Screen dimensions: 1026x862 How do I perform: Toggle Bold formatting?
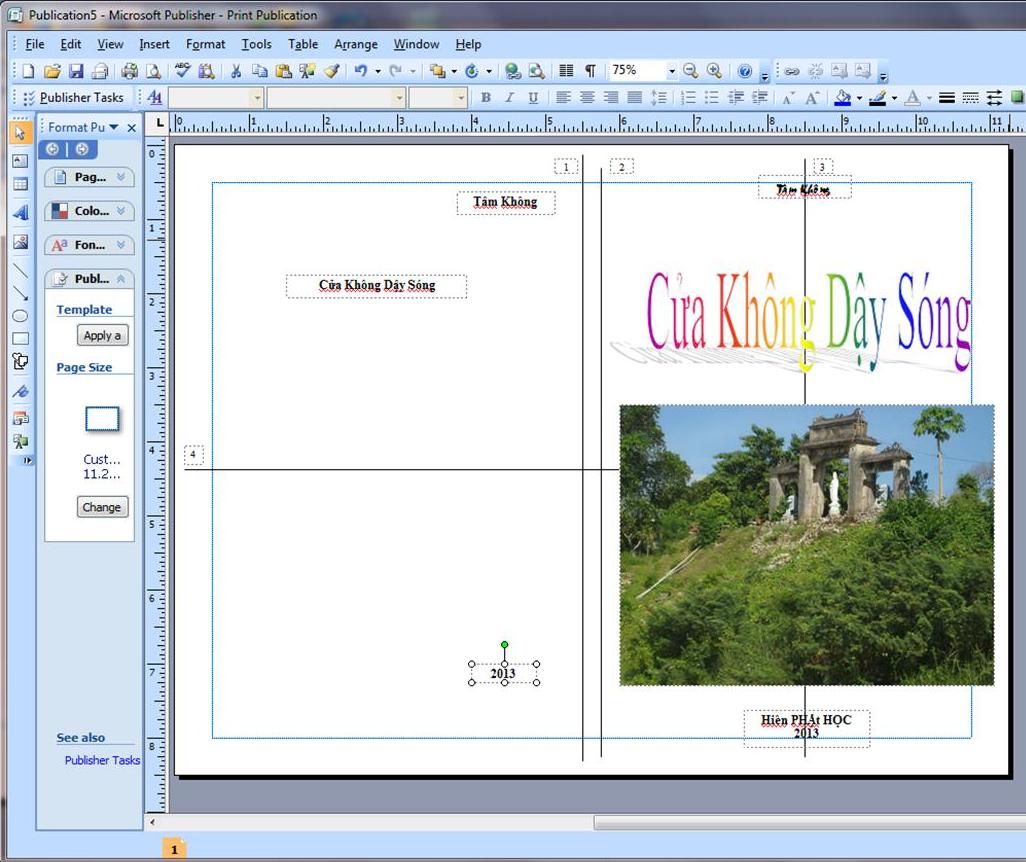point(486,98)
